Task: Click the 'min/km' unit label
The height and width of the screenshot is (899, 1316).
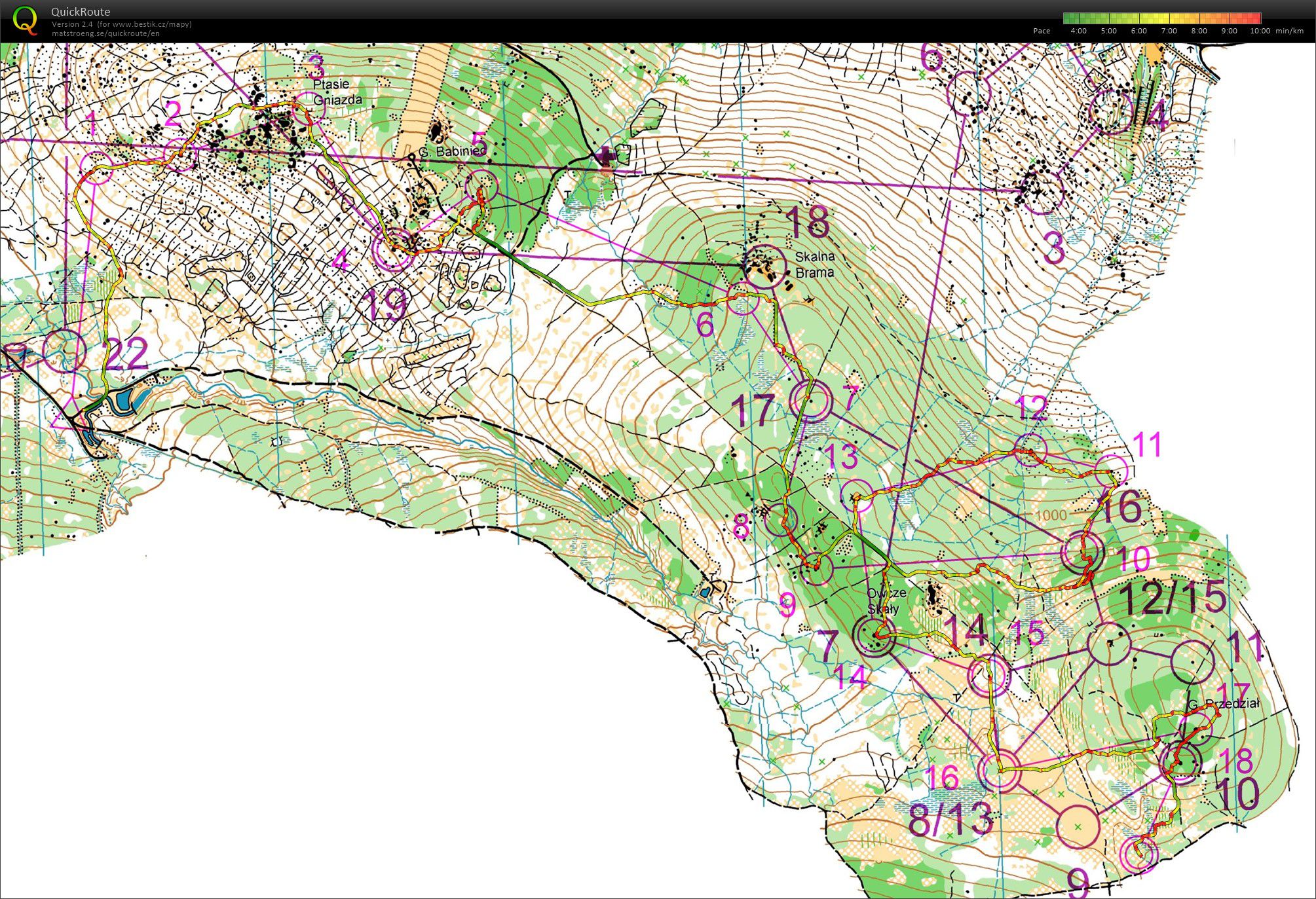Action: point(1289,31)
